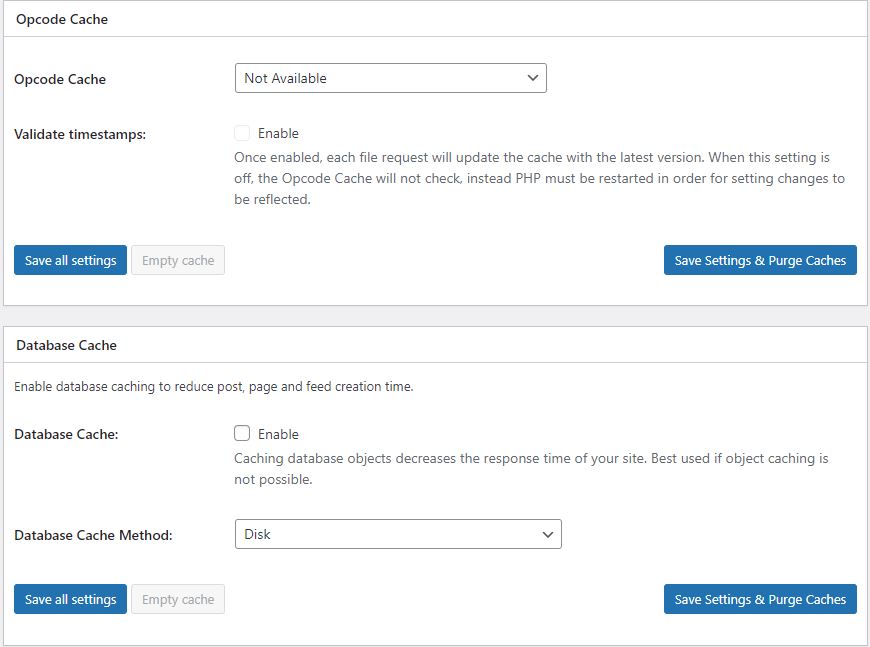Click the Enable label for Database Cache
Image resolution: width=870 pixels, height=647 pixels.
tap(278, 434)
